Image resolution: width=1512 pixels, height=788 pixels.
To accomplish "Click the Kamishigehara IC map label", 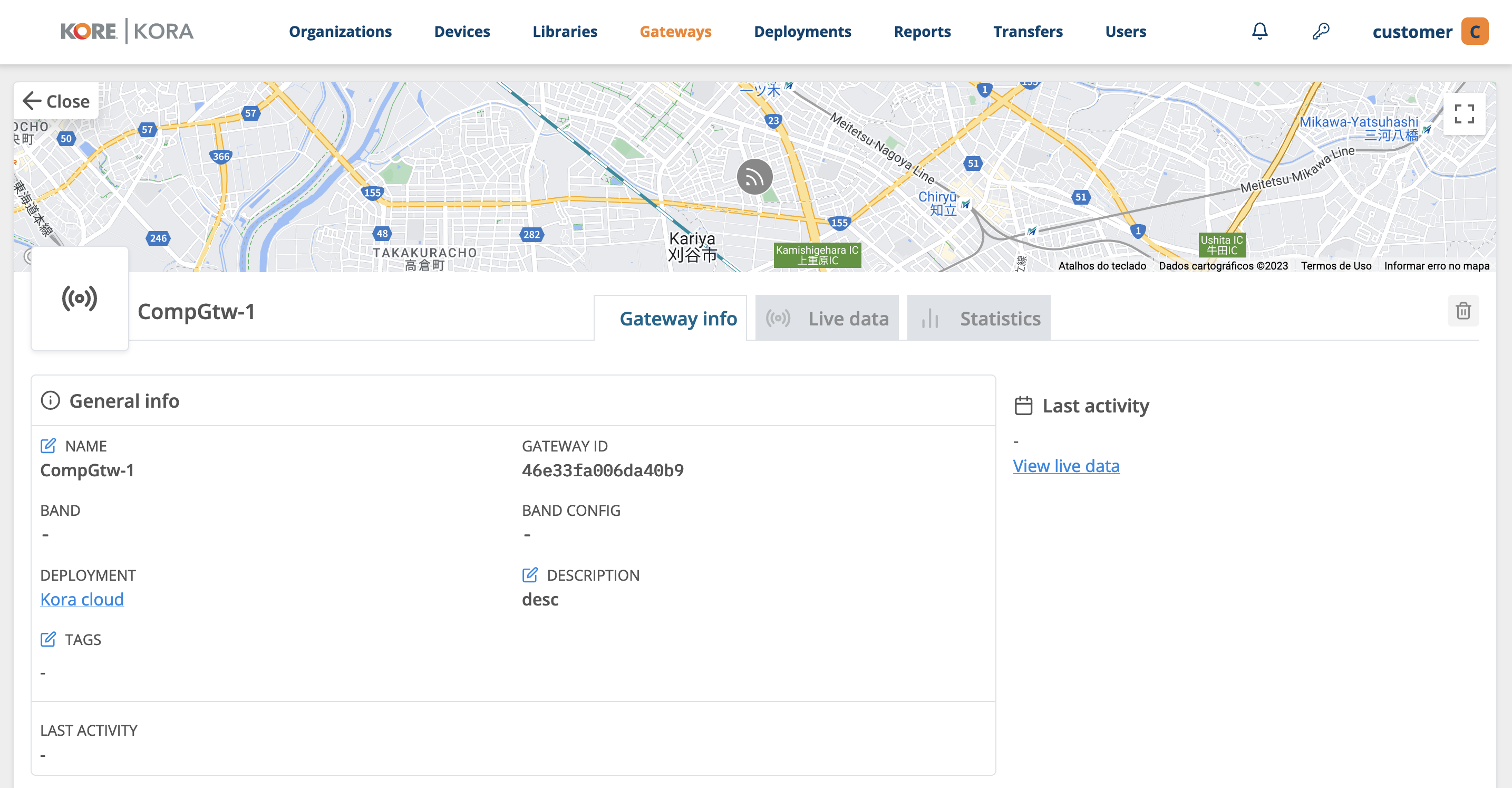I will pyautogui.click(x=817, y=255).
